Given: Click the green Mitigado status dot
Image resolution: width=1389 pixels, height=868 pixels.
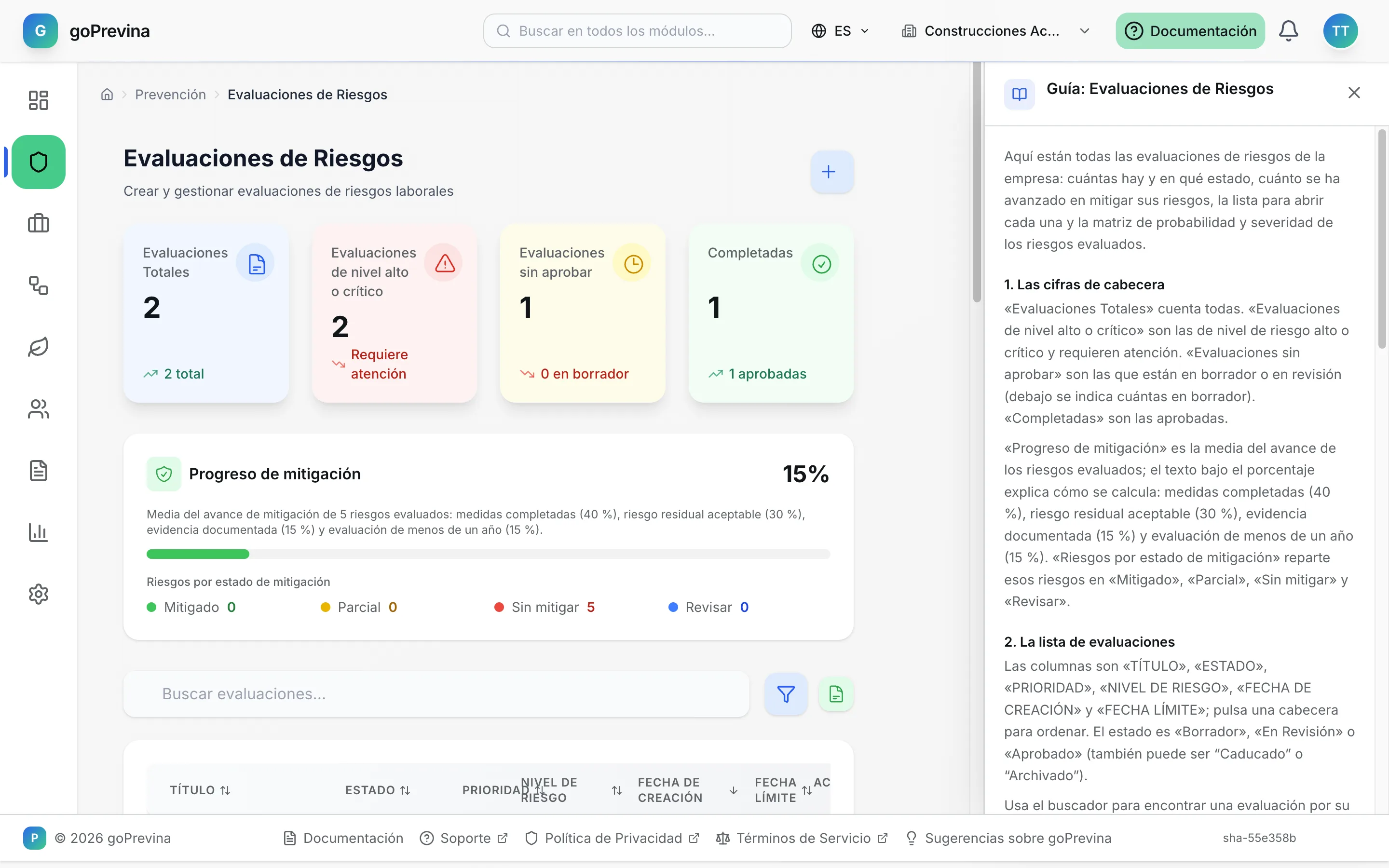Looking at the screenshot, I should click(x=151, y=608).
